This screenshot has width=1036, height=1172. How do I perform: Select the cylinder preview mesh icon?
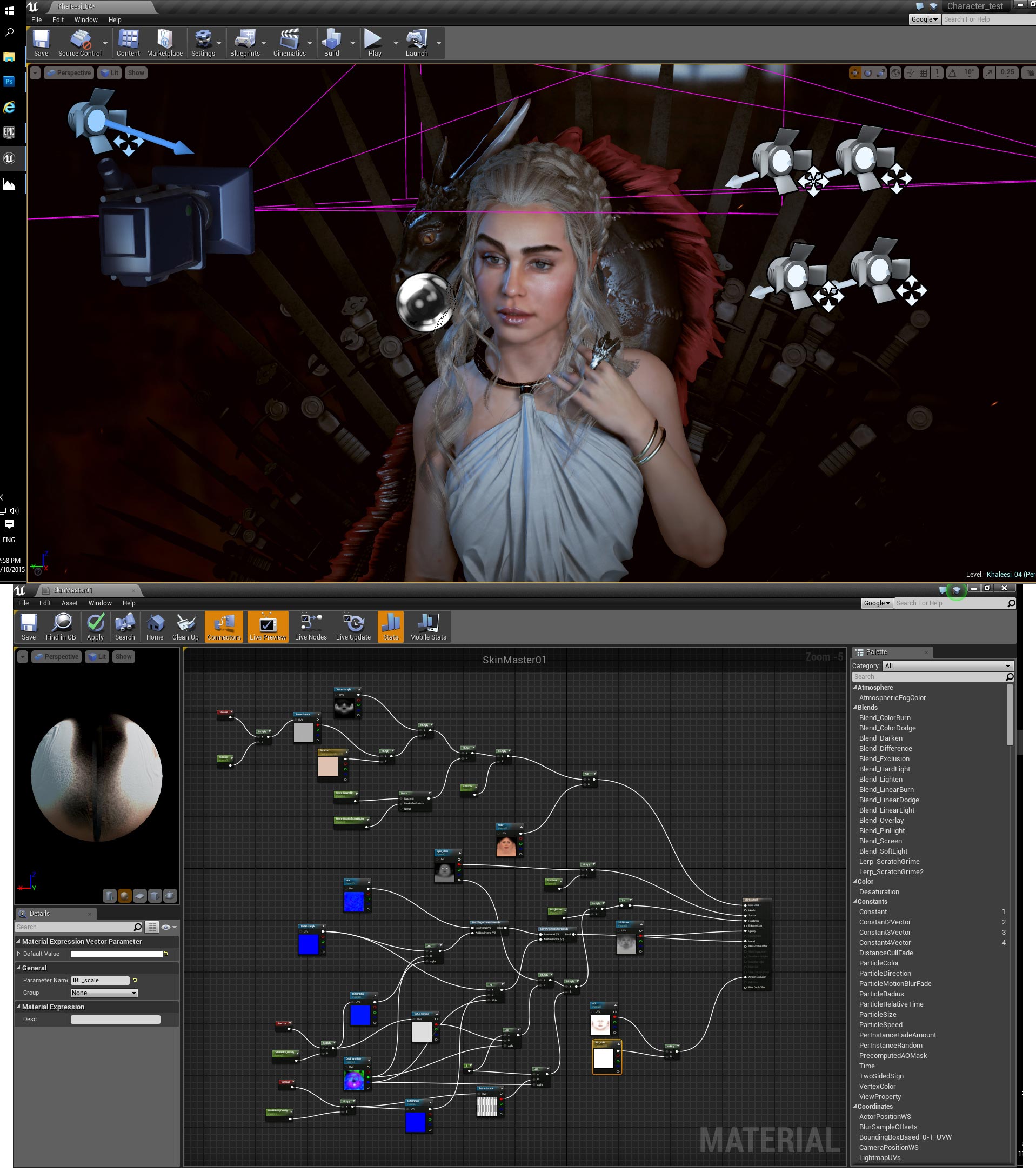click(x=110, y=896)
